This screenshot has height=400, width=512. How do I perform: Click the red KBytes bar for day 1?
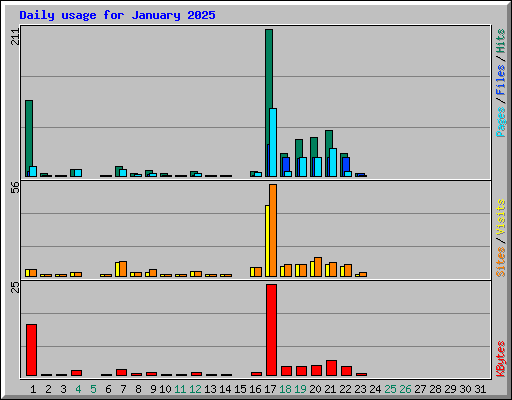pyautogui.click(x=31, y=350)
